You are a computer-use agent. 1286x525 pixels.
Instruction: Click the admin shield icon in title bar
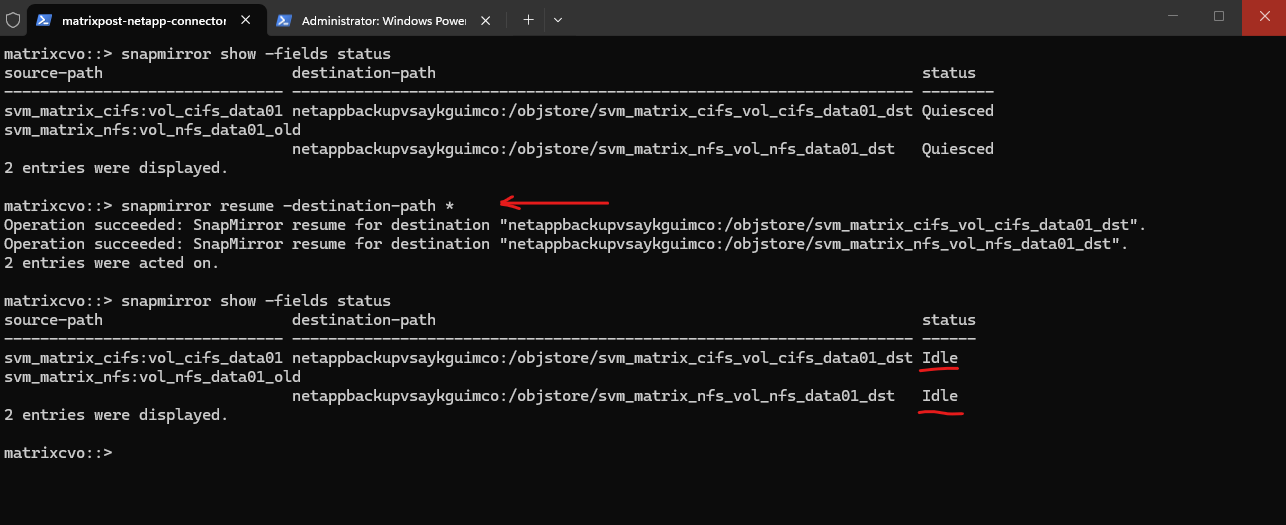(13, 19)
